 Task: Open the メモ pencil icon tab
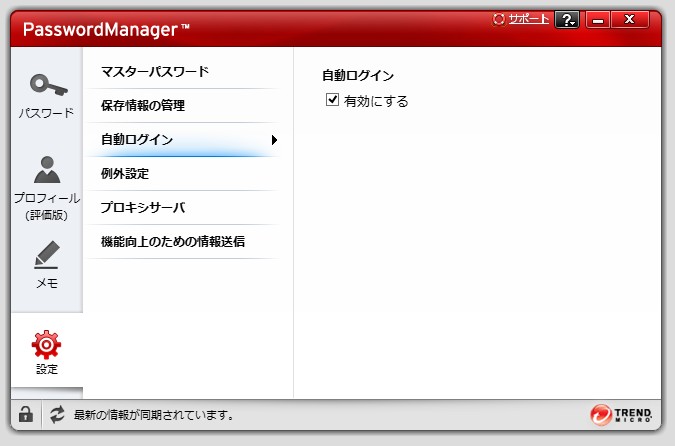(x=46, y=264)
